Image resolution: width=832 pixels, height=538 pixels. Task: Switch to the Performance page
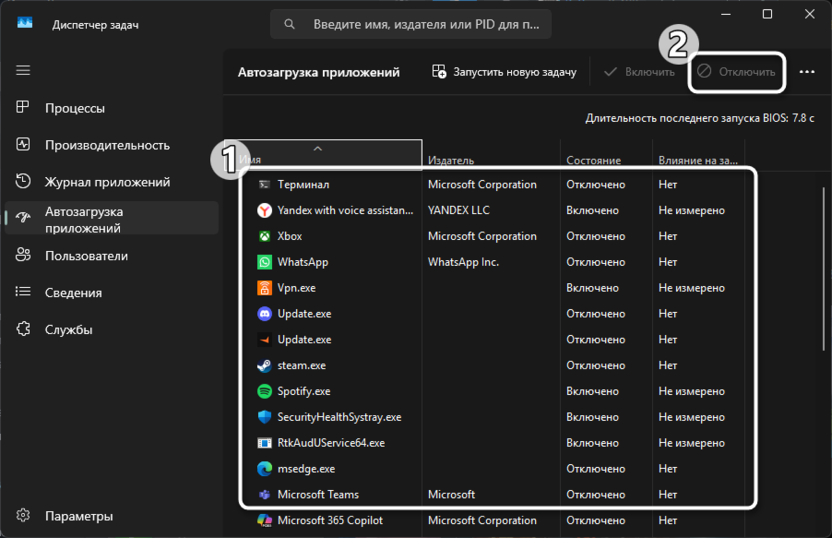pos(106,145)
